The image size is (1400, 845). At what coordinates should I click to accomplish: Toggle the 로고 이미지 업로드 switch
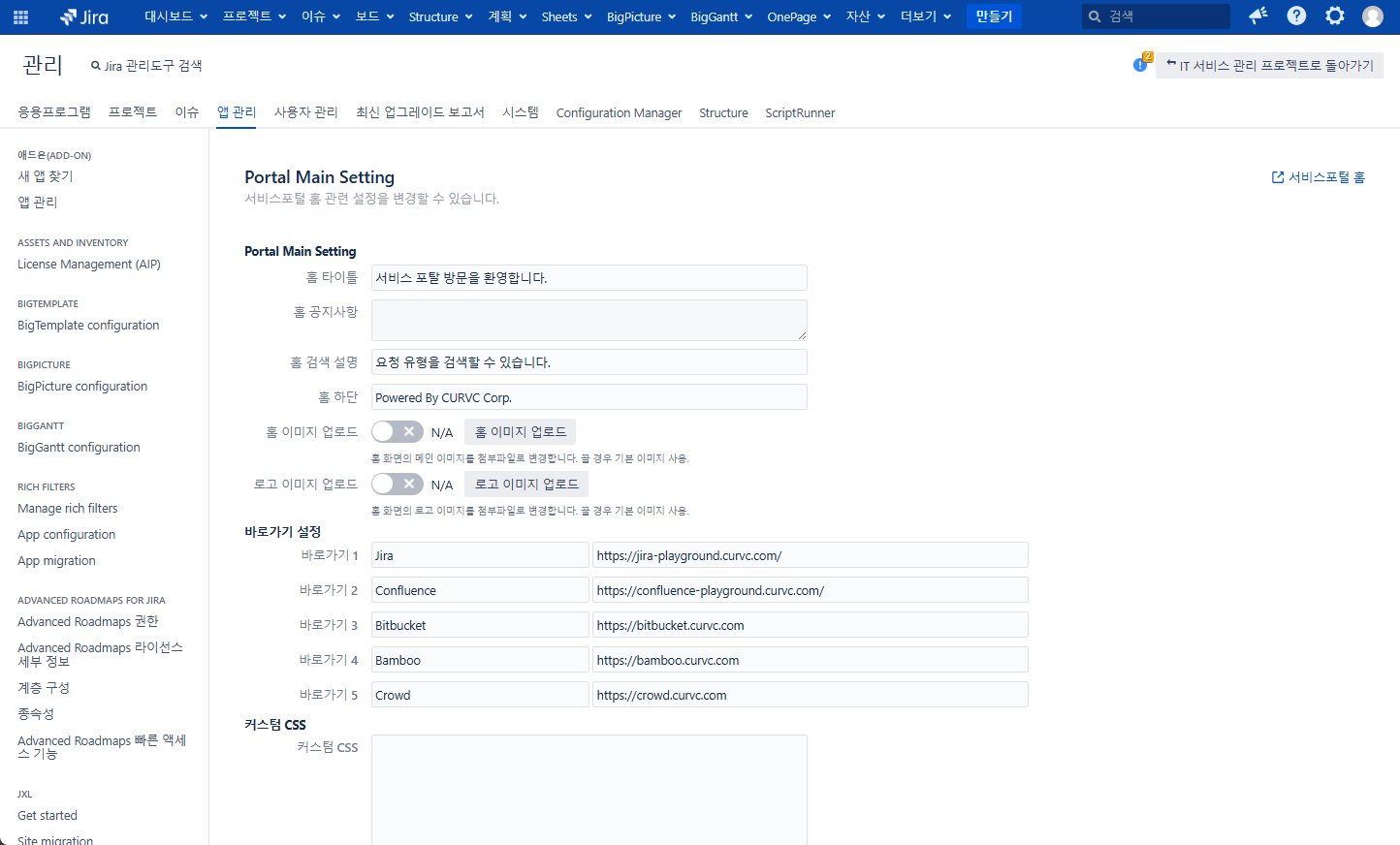[398, 484]
